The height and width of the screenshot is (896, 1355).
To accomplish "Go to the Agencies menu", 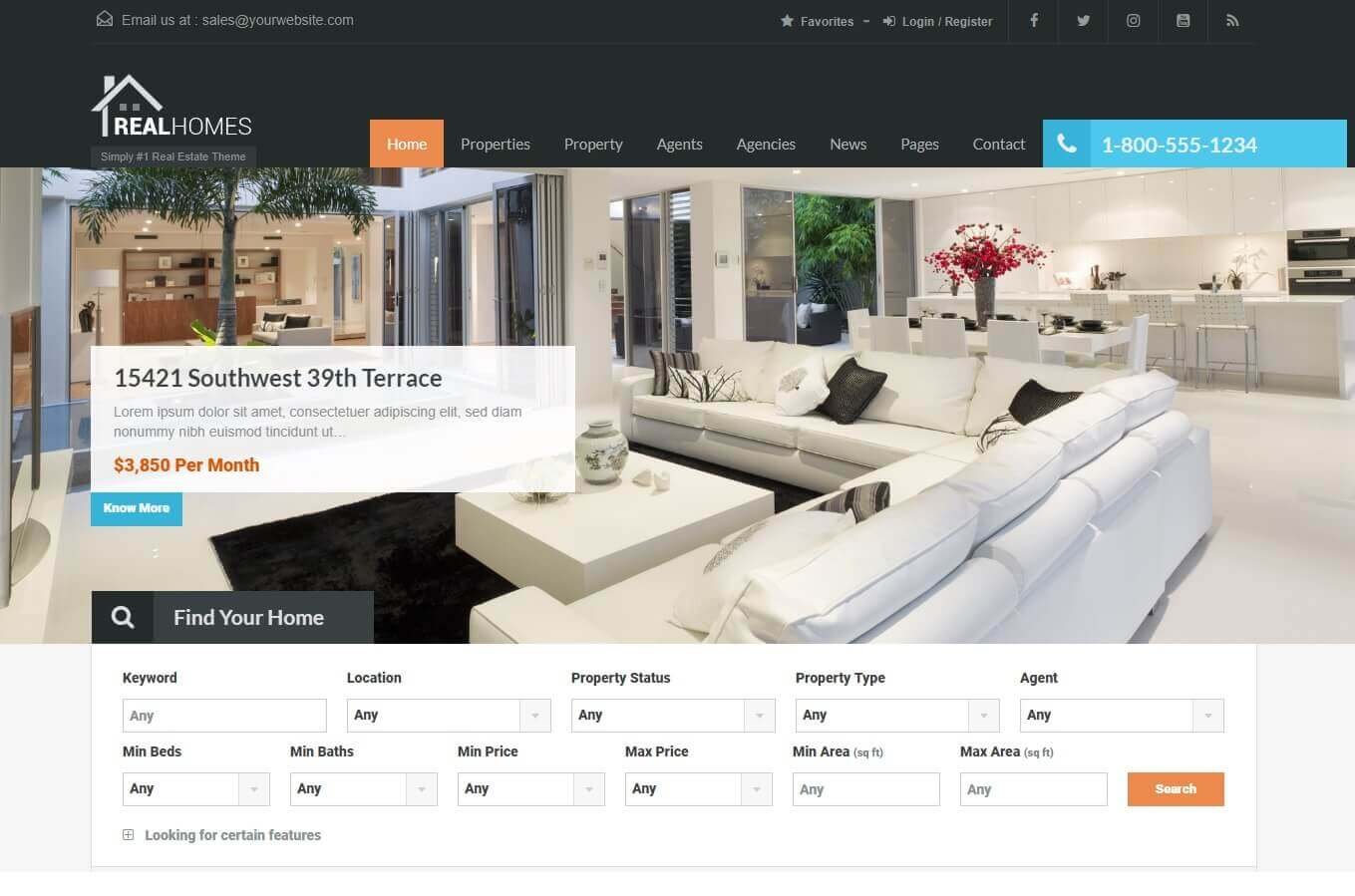I will coord(766,144).
